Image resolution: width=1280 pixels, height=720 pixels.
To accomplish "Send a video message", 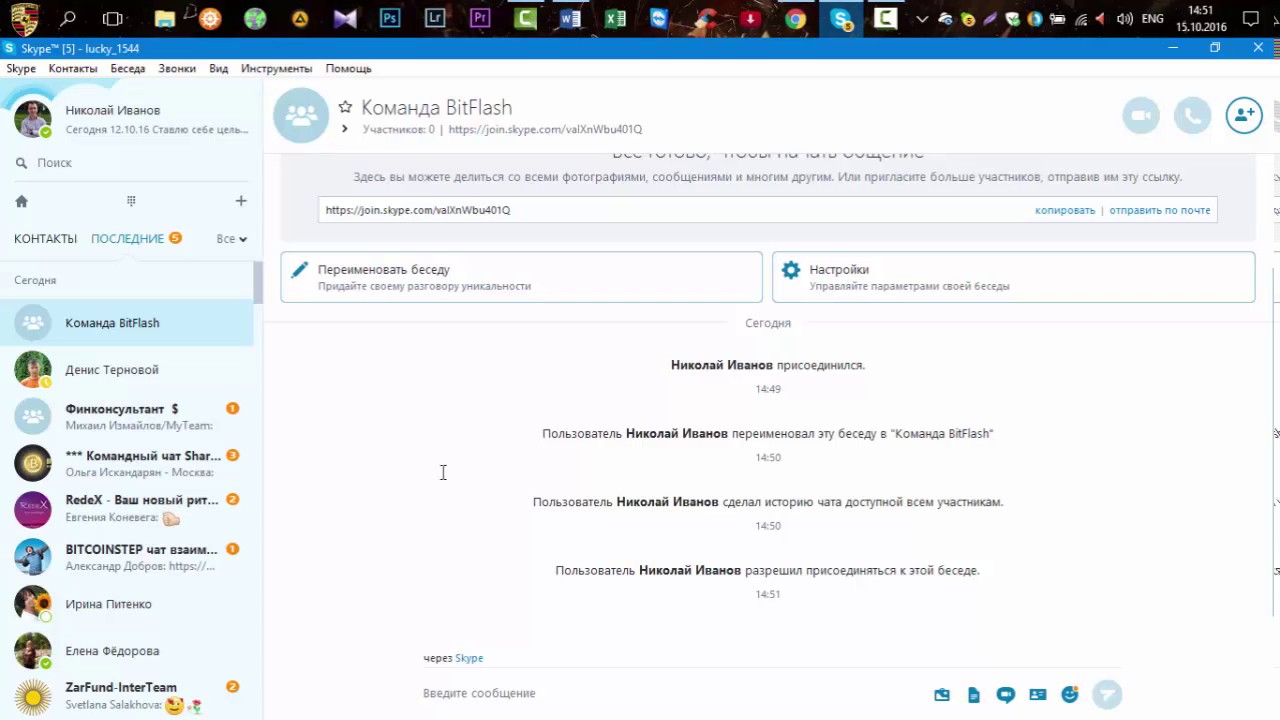I will coord(1006,695).
